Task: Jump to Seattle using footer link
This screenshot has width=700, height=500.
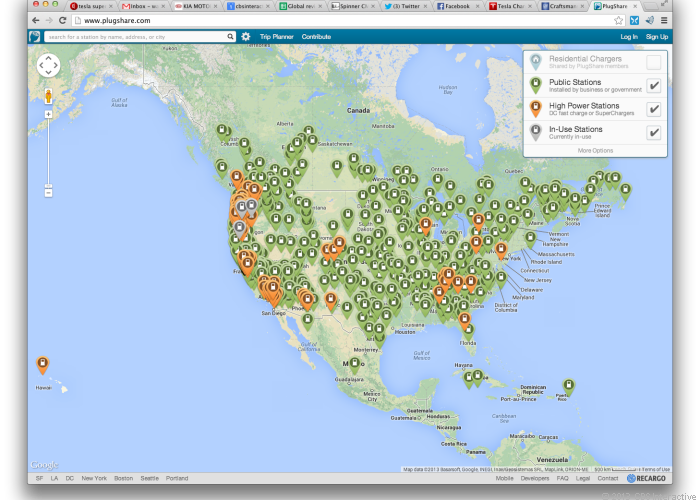Action: [150, 478]
